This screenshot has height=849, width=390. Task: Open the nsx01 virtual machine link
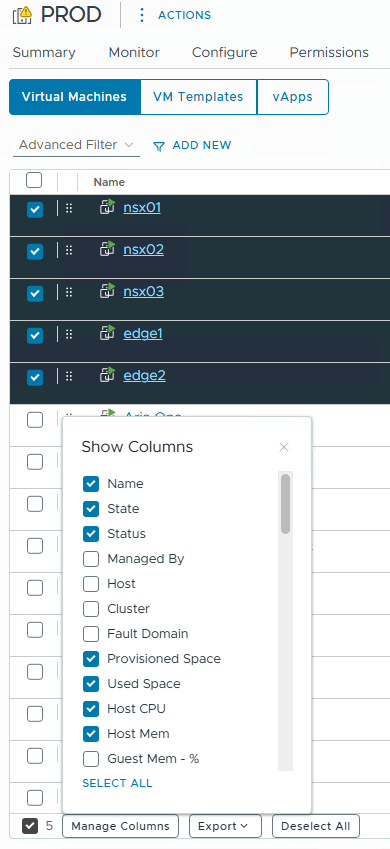[142, 208]
